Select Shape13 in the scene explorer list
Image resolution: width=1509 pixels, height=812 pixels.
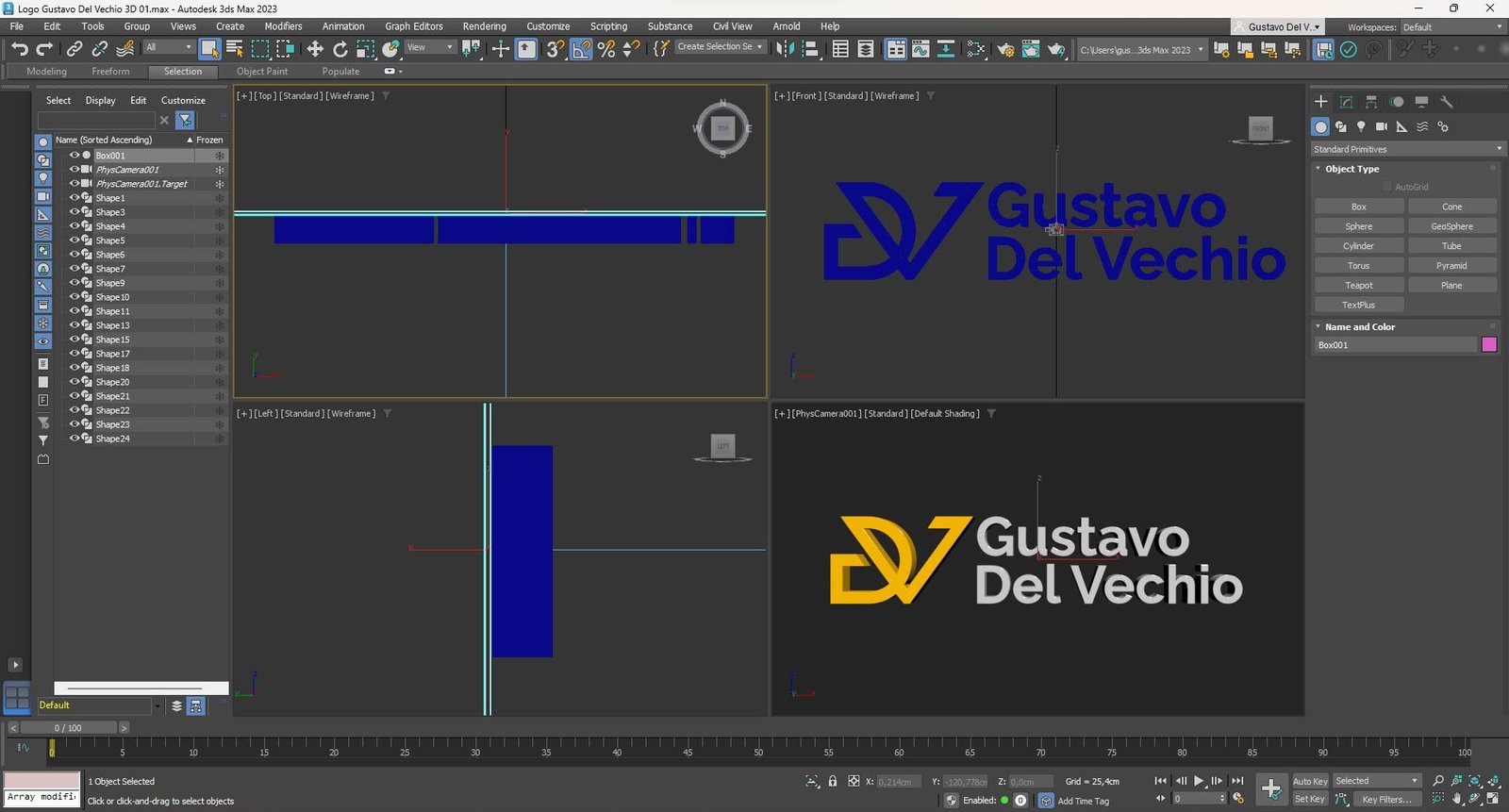(x=112, y=325)
